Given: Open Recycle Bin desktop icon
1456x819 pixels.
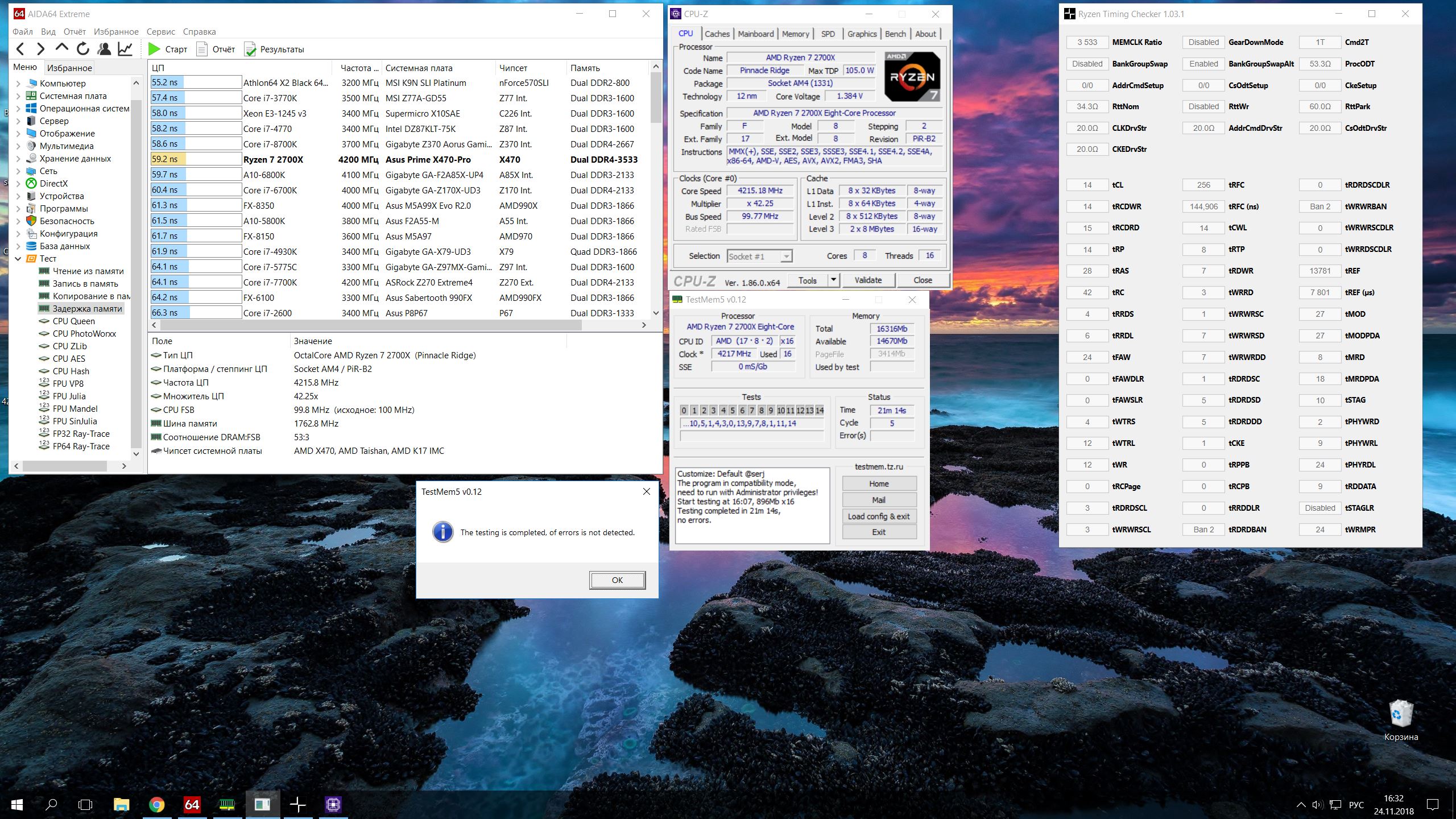Looking at the screenshot, I should tap(1400, 714).
